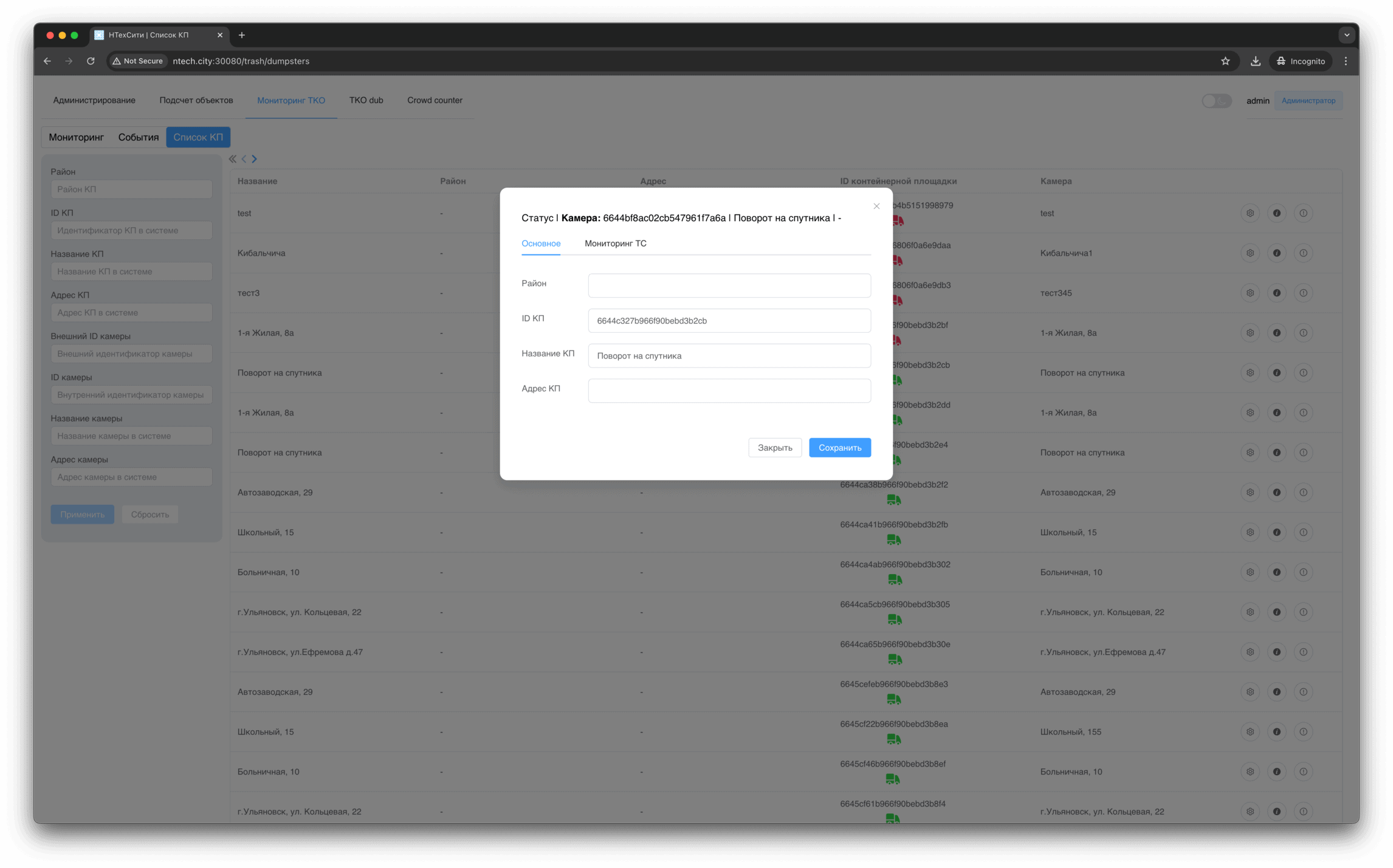
Task: Click the Сохранить button
Action: coord(839,448)
